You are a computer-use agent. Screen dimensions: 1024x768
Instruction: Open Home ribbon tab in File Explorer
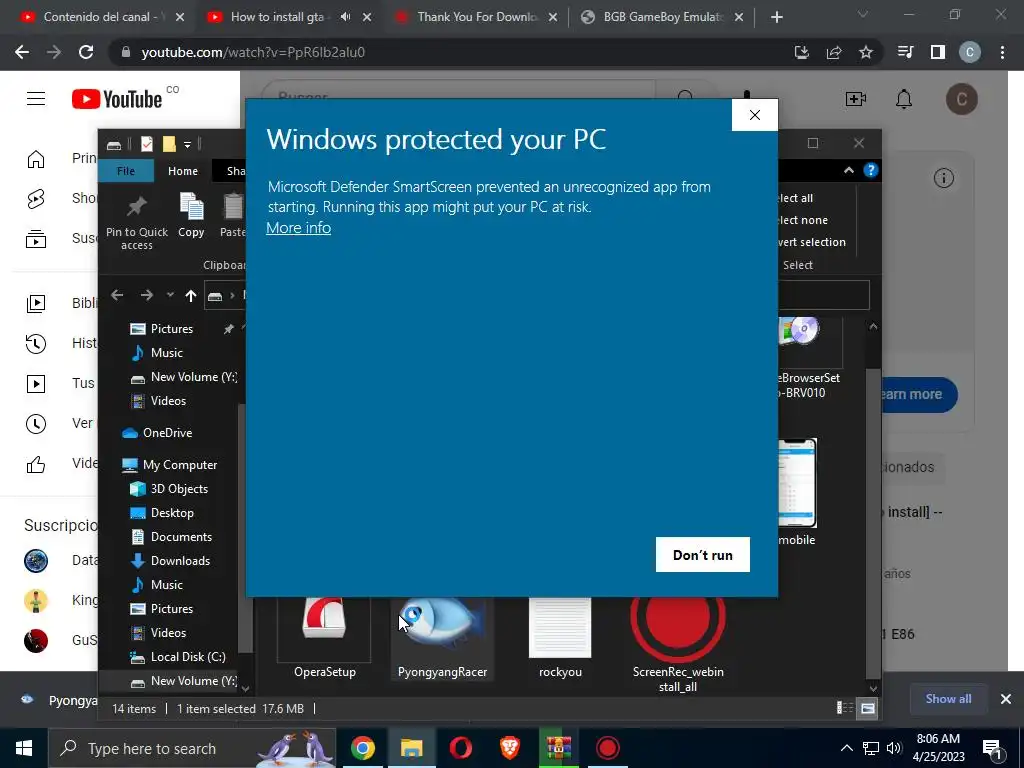183,171
